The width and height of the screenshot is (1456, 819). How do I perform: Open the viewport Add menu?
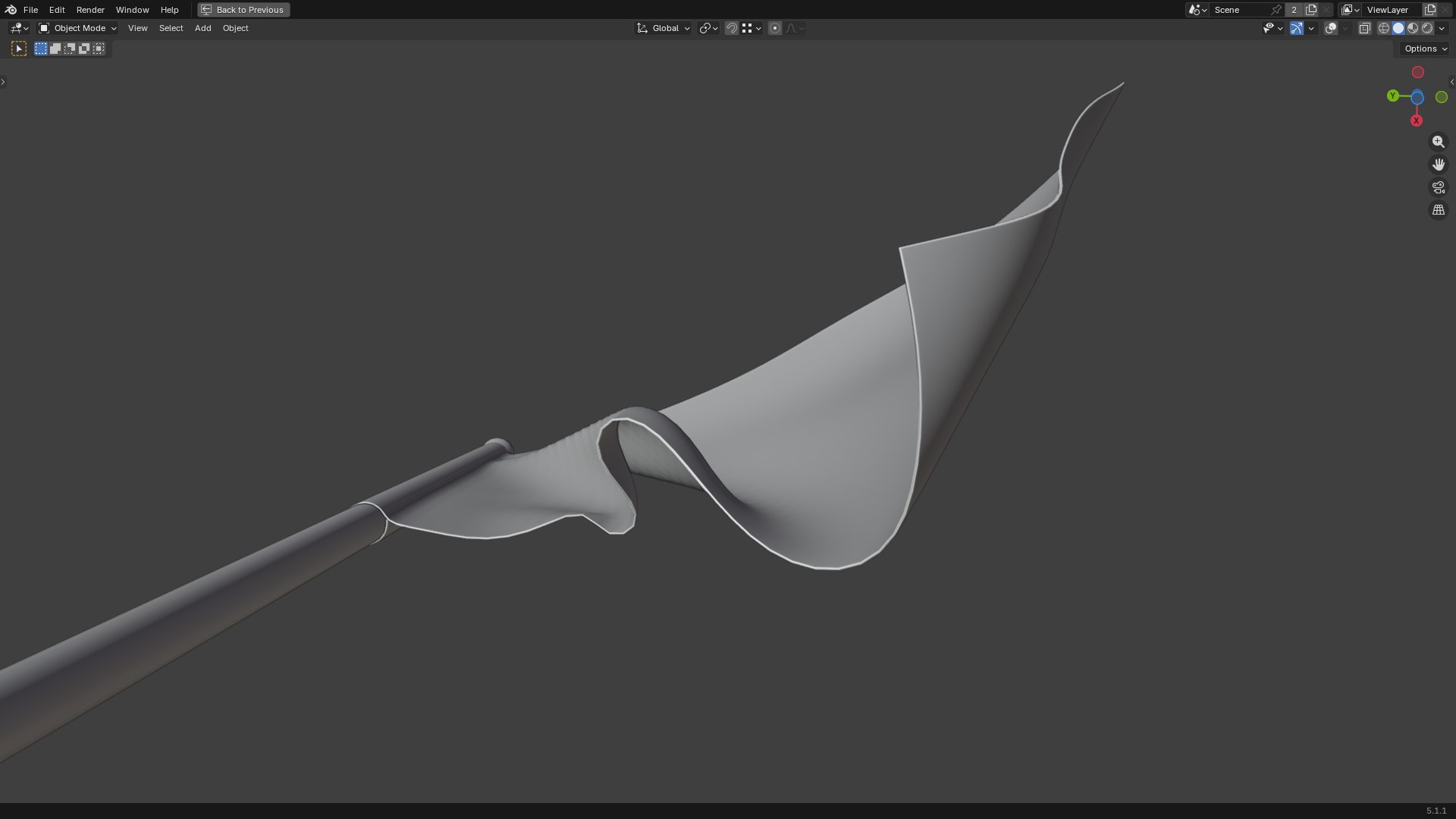(x=202, y=28)
